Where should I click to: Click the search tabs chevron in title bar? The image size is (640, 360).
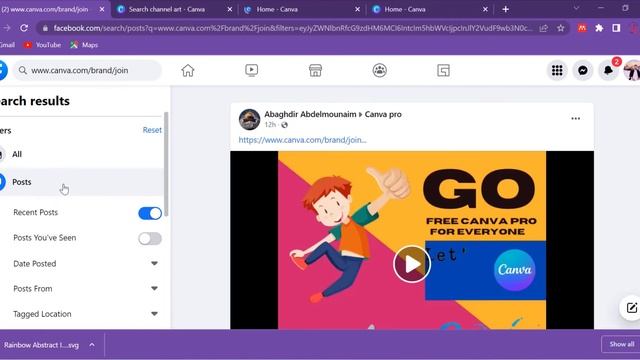(x=576, y=8)
